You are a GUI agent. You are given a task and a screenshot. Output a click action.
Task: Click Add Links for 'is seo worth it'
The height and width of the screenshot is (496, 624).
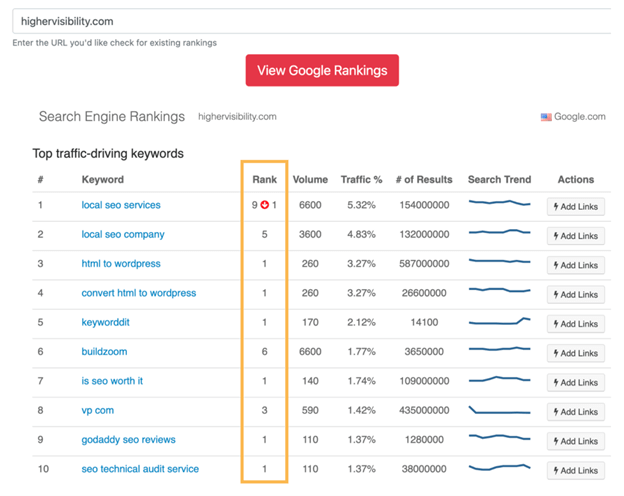(575, 383)
